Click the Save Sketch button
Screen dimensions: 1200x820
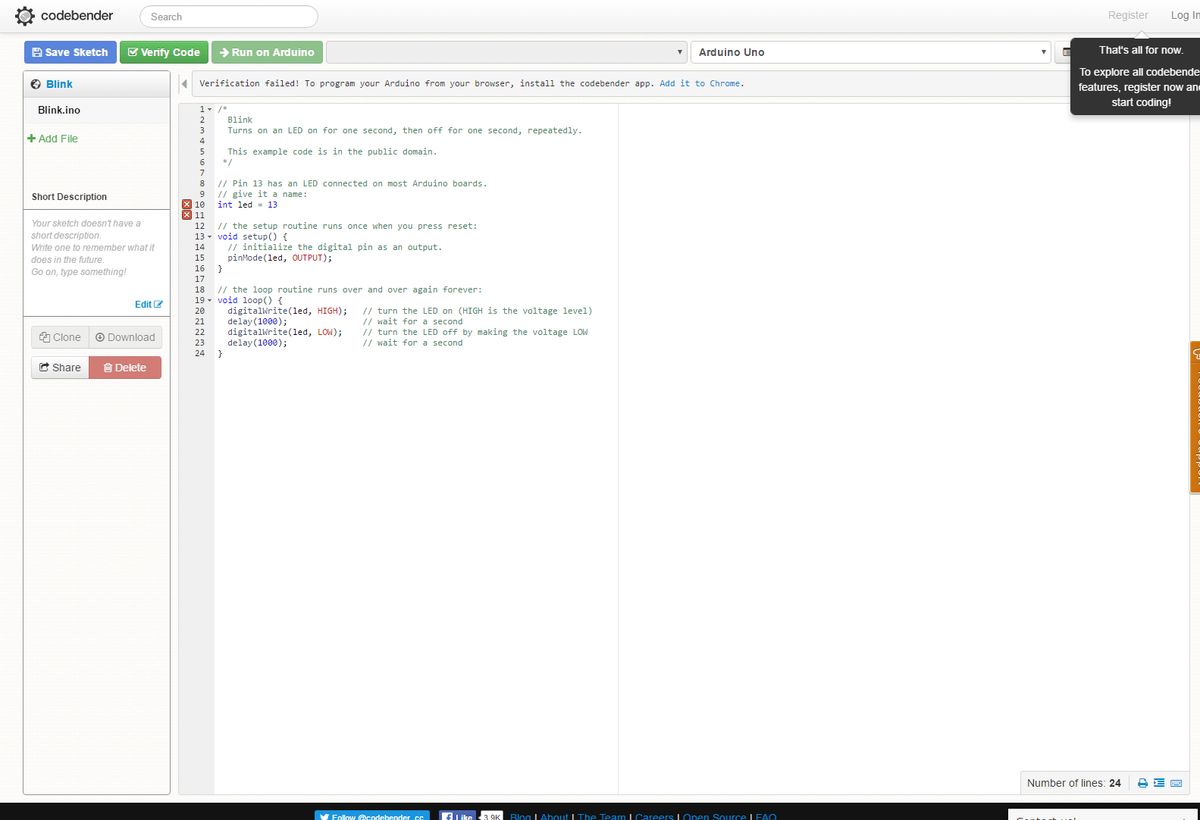point(69,51)
